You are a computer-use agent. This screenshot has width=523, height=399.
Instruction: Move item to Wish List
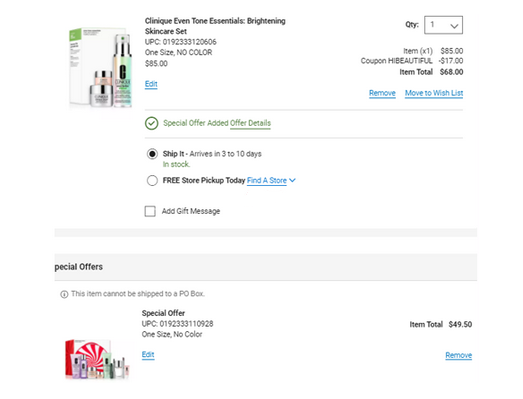(434, 93)
